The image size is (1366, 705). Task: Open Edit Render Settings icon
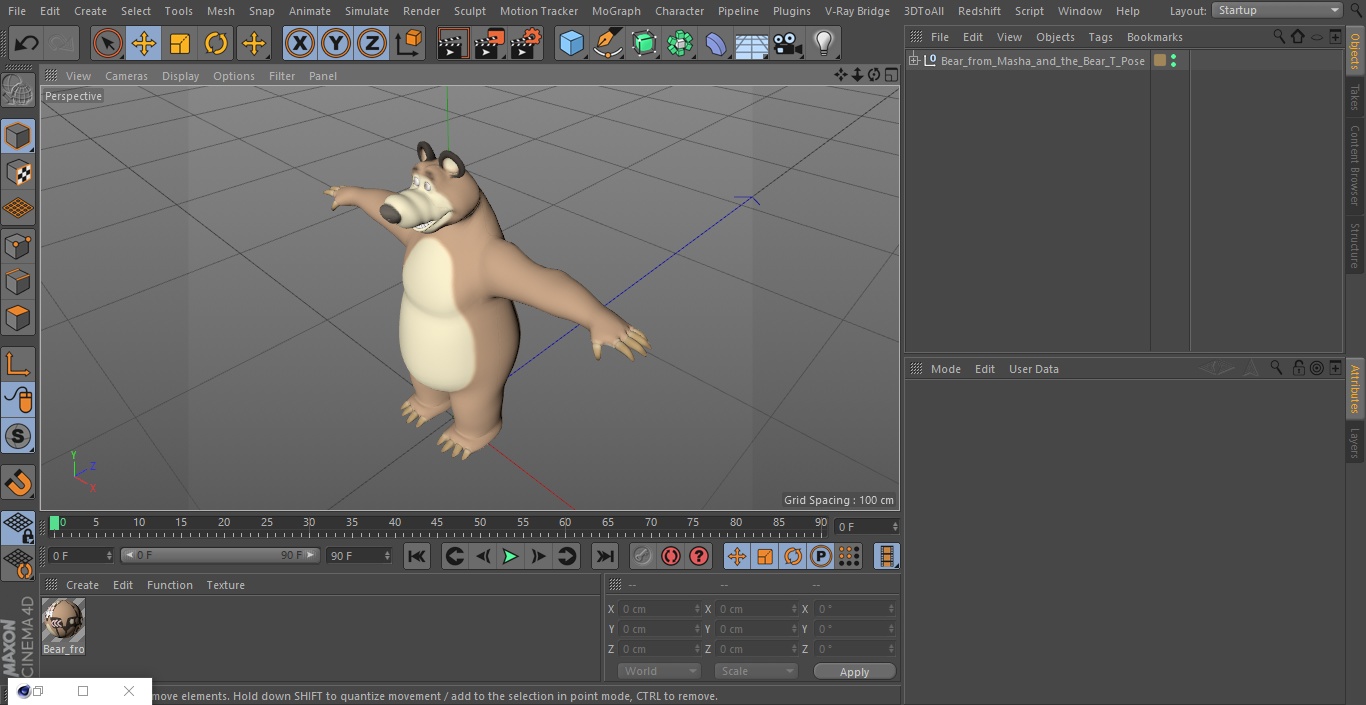(526, 43)
